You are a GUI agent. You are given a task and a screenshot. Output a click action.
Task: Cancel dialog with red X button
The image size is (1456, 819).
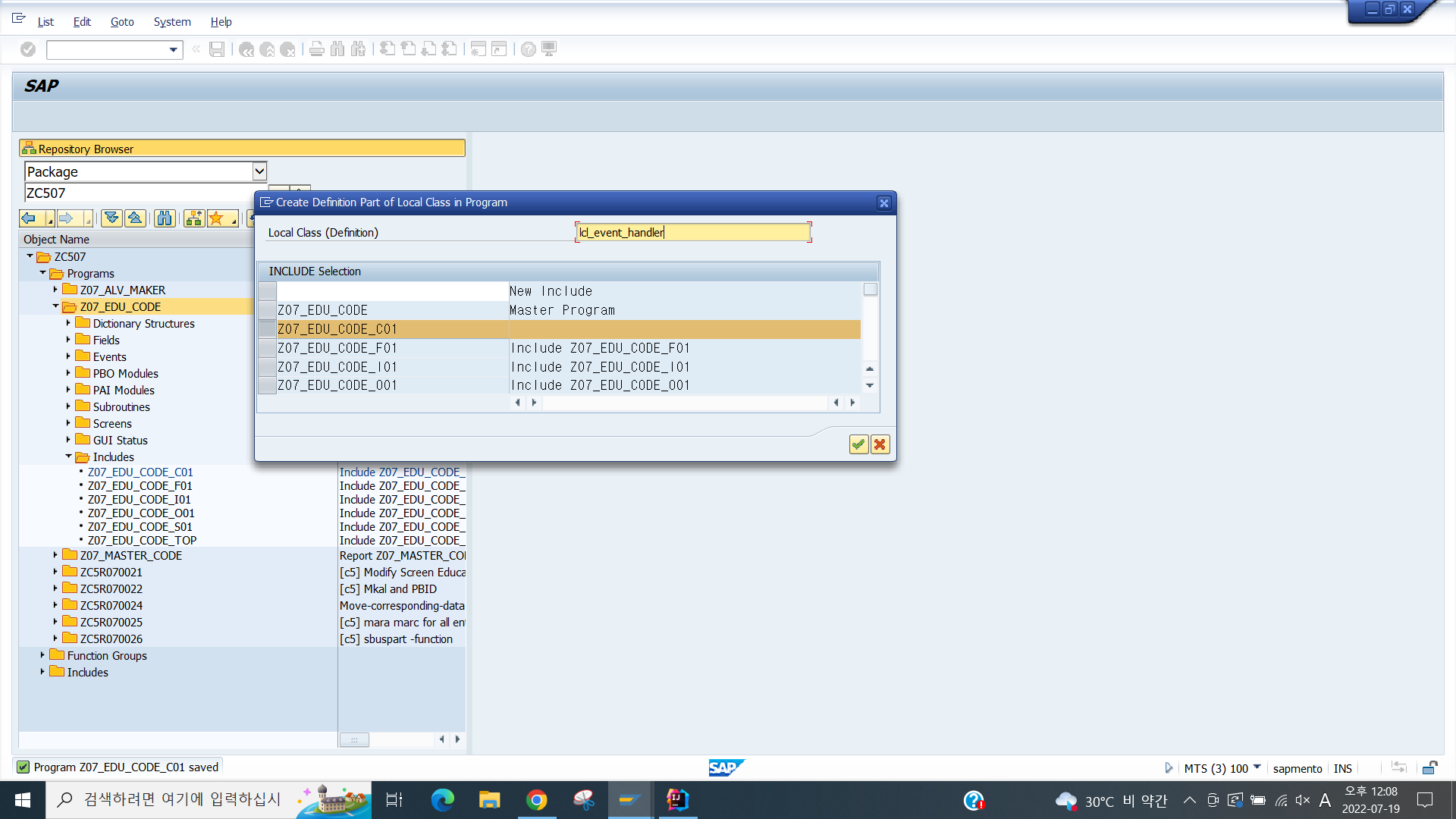click(880, 444)
